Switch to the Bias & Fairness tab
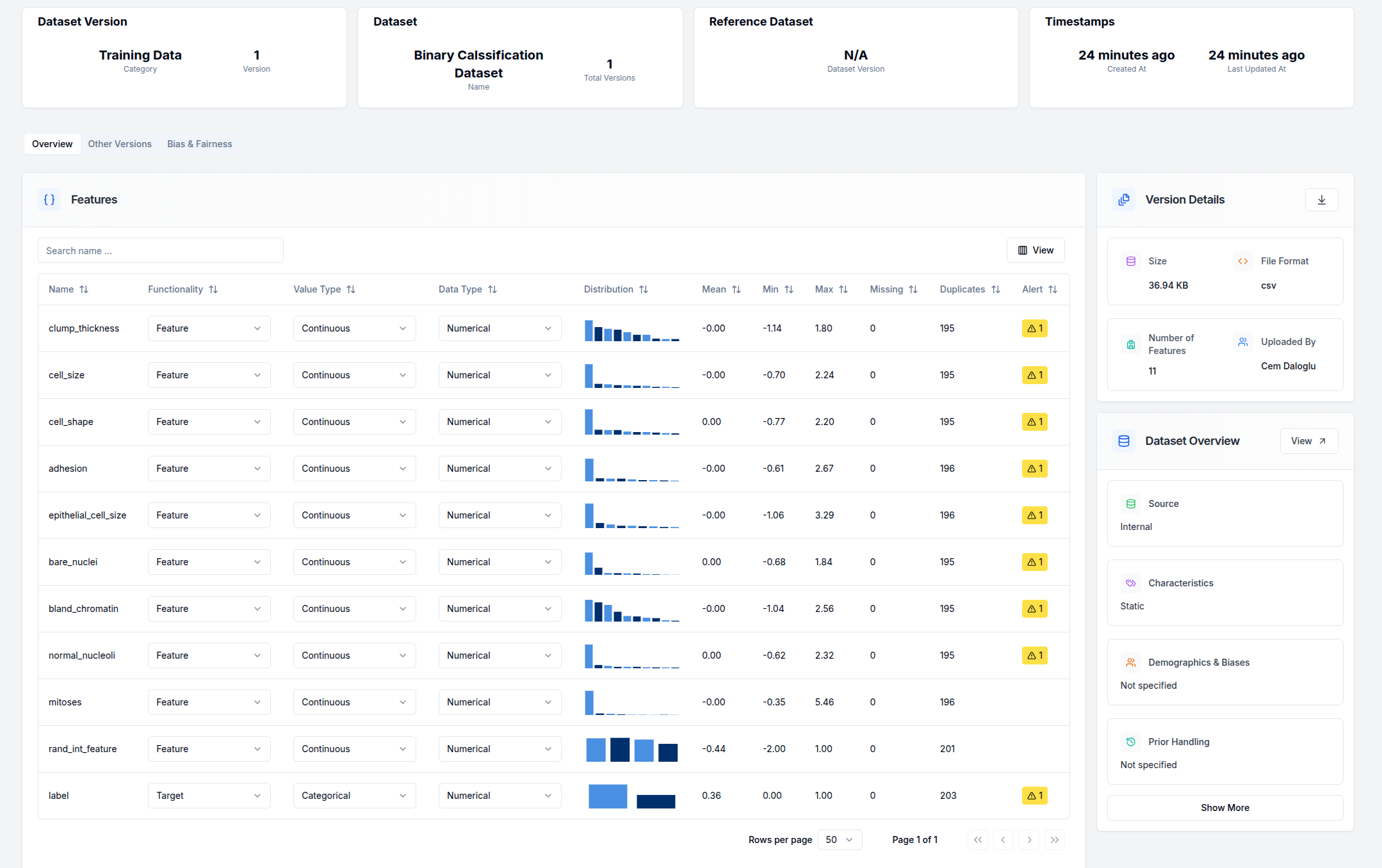The width and height of the screenshot is (1382, 868). (x=199, y=143)
